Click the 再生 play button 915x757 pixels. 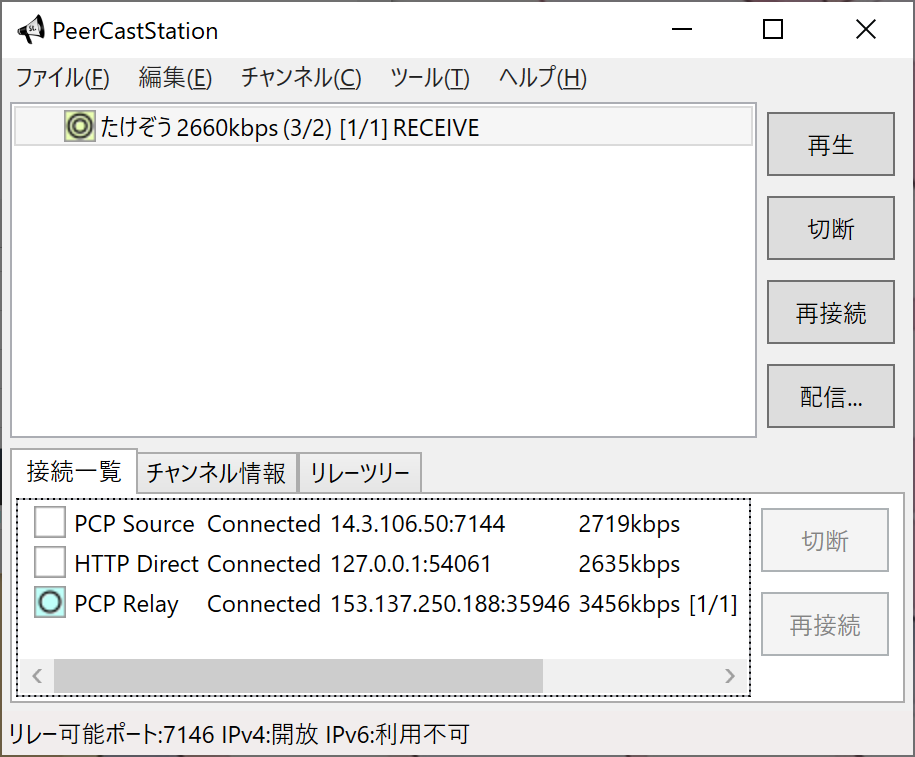coord(830,144)
